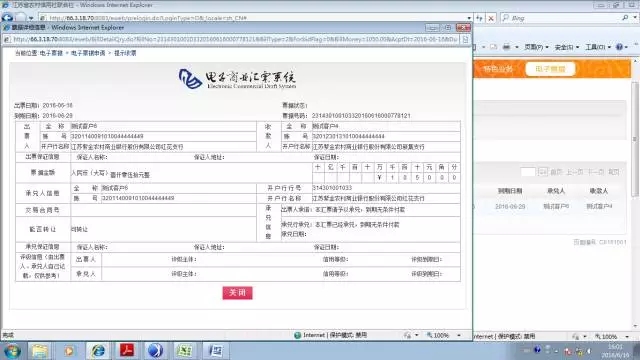
Task: Click the stop loading X icon
Action: pos(491,18)
